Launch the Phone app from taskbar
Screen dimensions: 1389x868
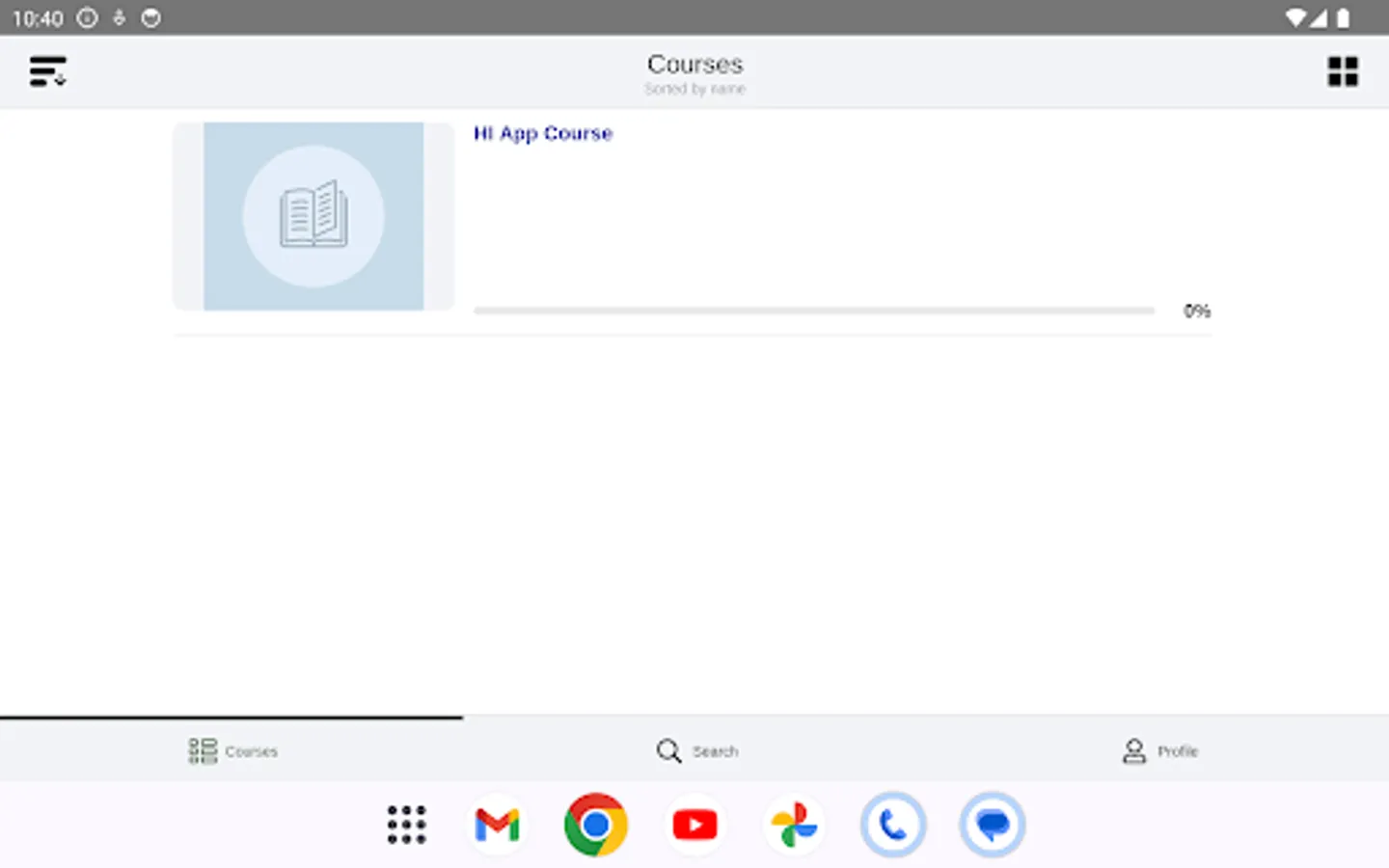[x=893, y=825]
